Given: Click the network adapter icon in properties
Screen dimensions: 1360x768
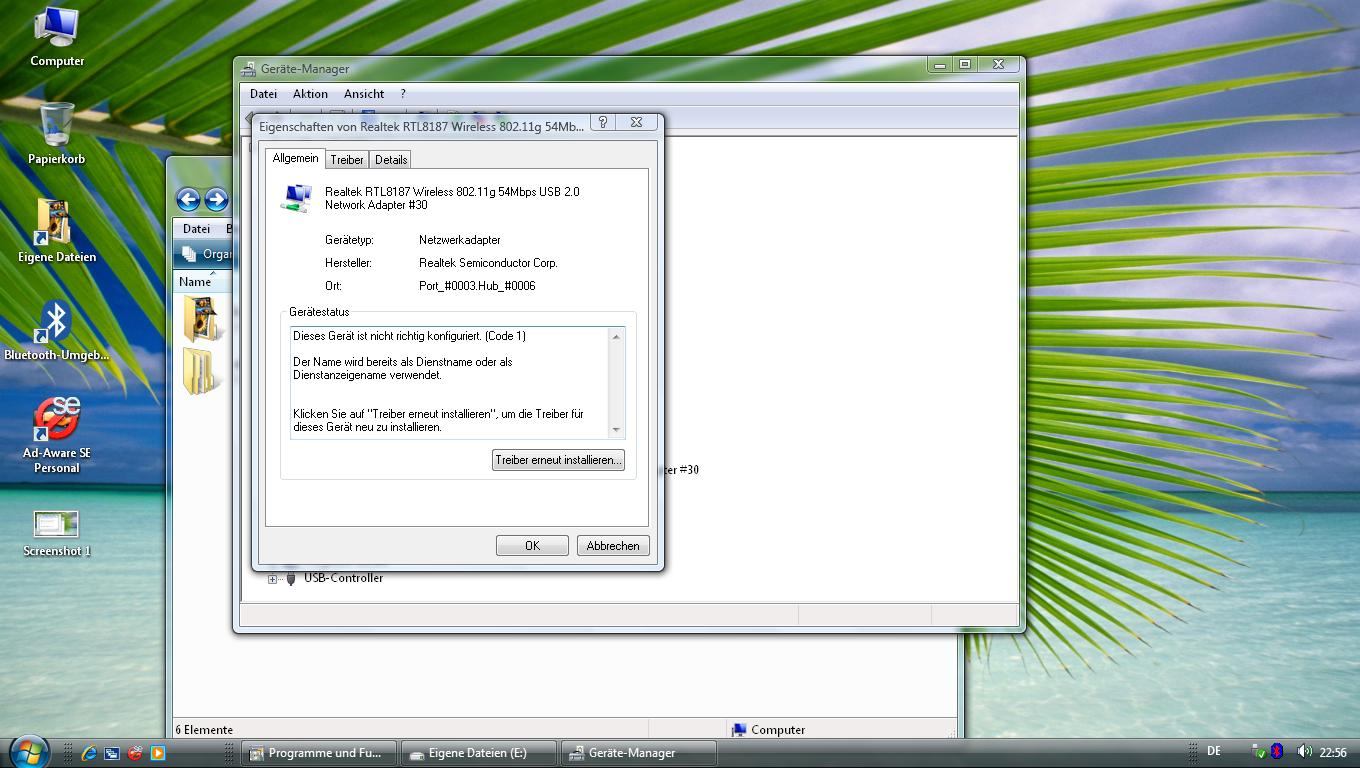Looking at the screenshot, I should (296, 198).
